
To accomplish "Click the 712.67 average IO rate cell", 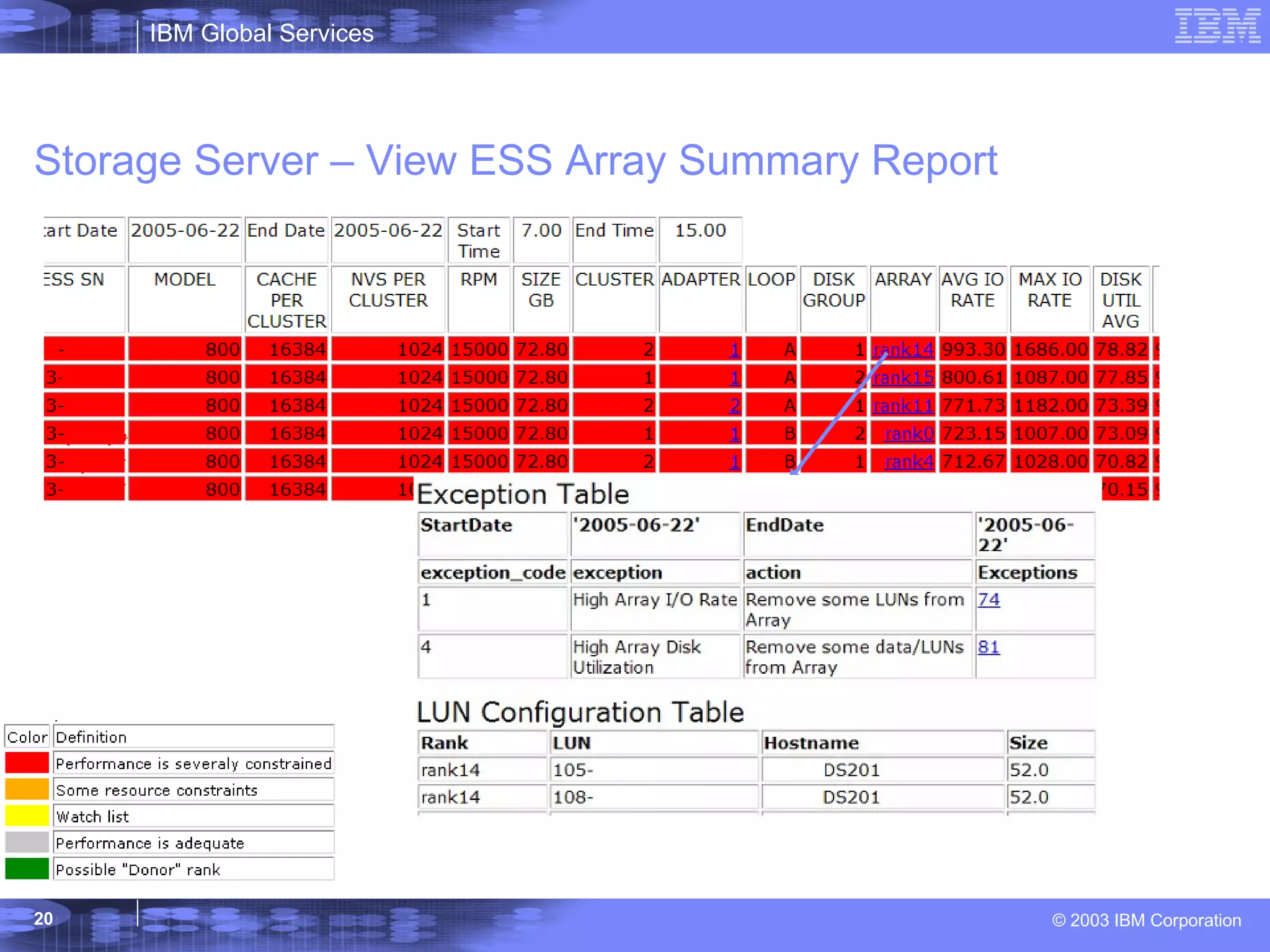I will [972, 461].
